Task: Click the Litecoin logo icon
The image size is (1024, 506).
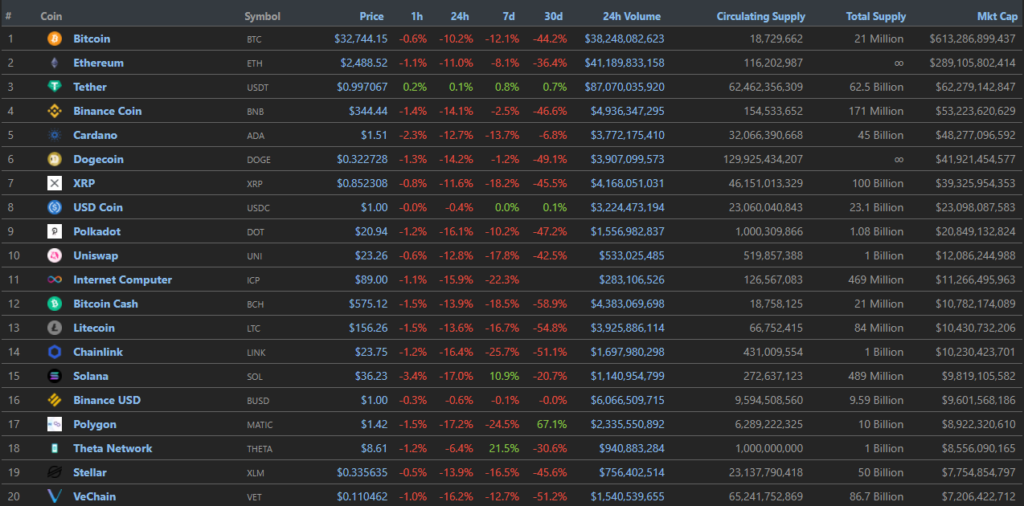Action: [x=54, y=328]
